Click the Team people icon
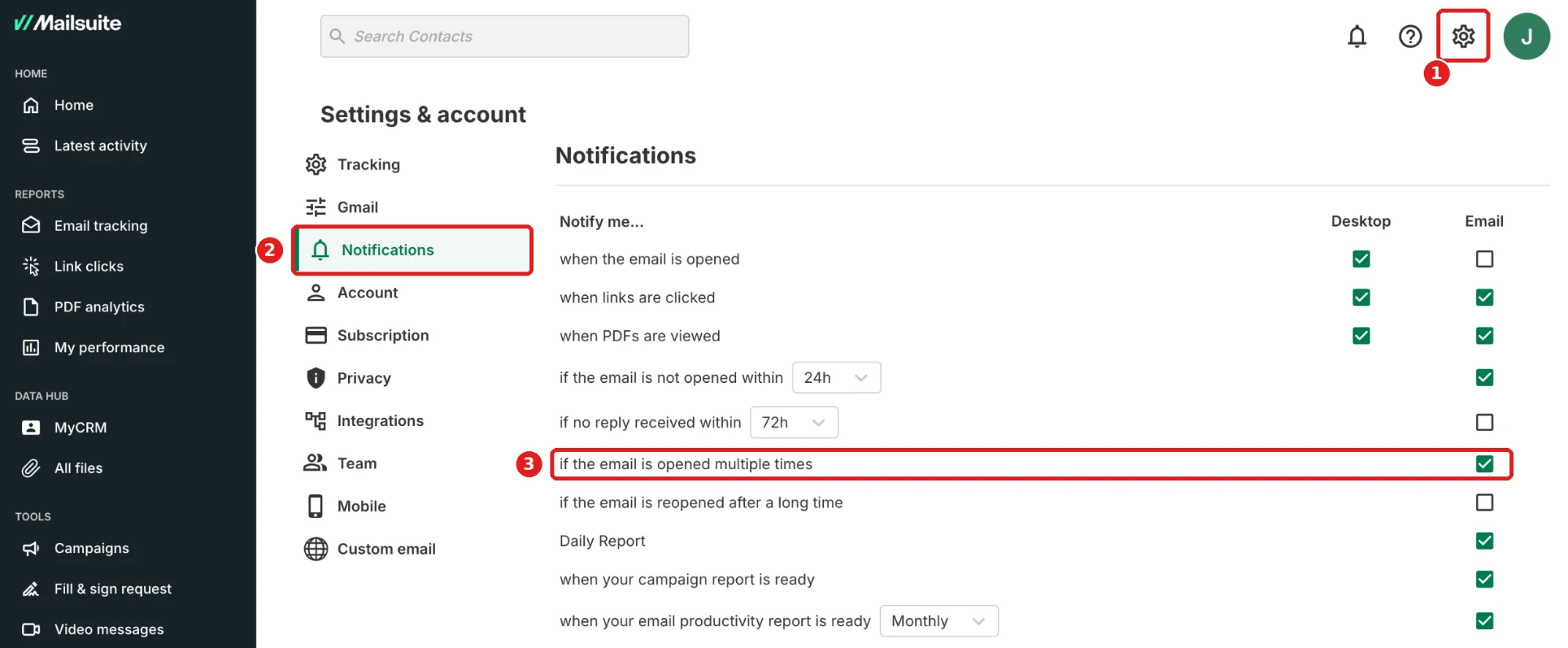The width and height of the screenshot is (1568, 648). (x=315, y=464)
